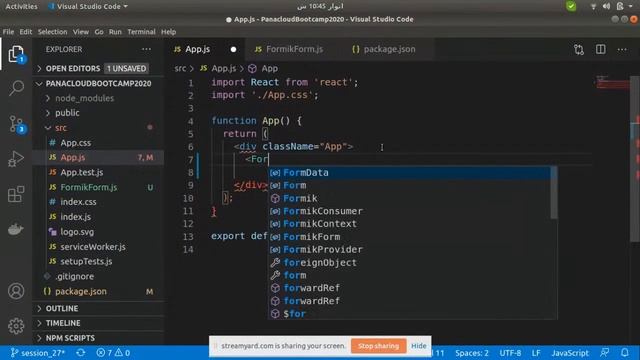The image size is (640, 360).
Task: Open the Terminal menu
Action: [141, 31]
